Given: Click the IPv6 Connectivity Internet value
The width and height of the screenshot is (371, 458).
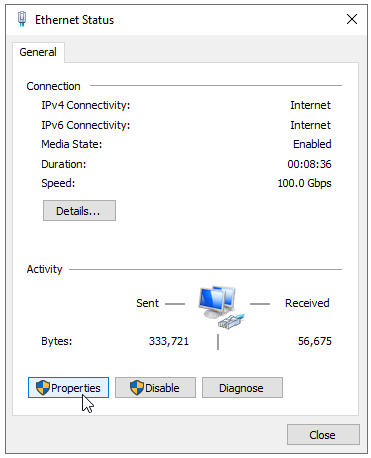Looking at the screenshot, I should 310,125.
